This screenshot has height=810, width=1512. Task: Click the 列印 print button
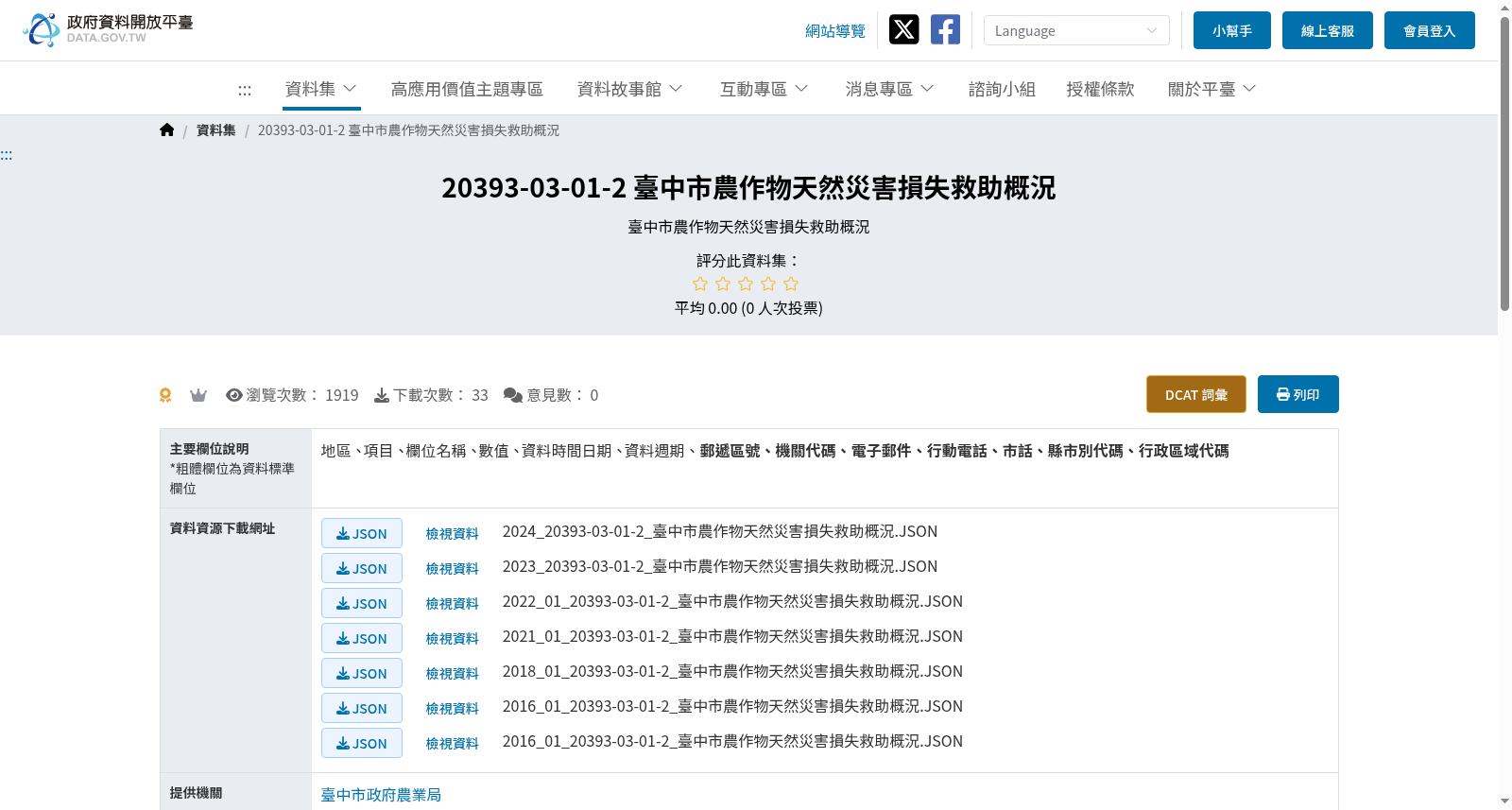click(x=1298, y=394)
